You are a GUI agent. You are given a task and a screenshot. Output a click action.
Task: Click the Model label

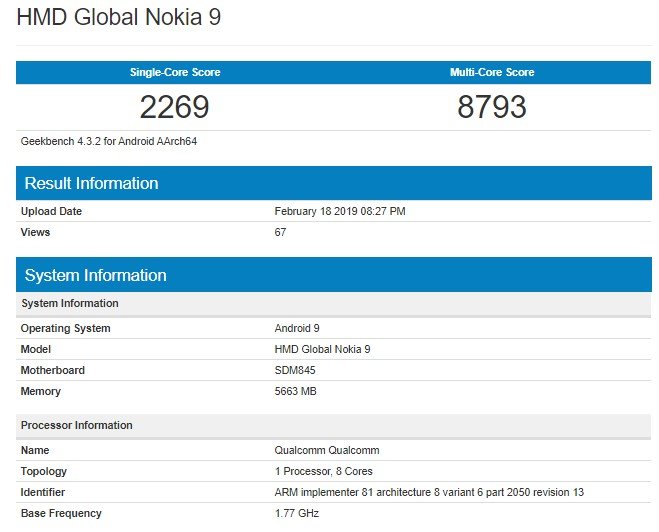[x=36, y=349]
